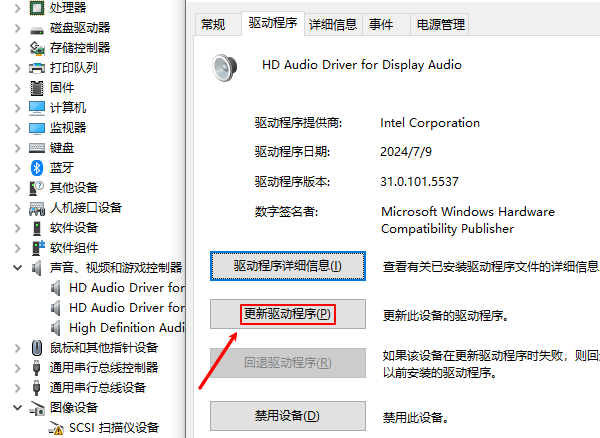Open the 详细信息 tab
Image resolution: width=600 pixels, height=438 pixels.
[333, 24]
